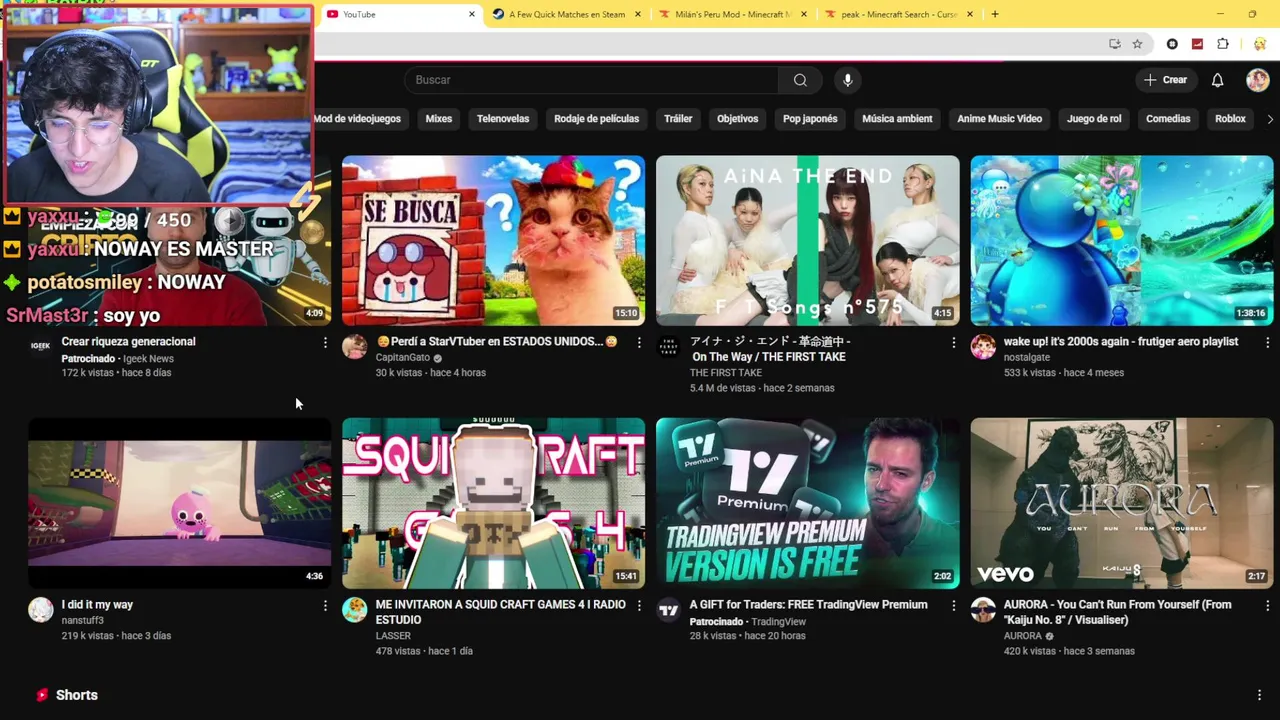
Task: Open the account avatar menu
Action: 1257,80
